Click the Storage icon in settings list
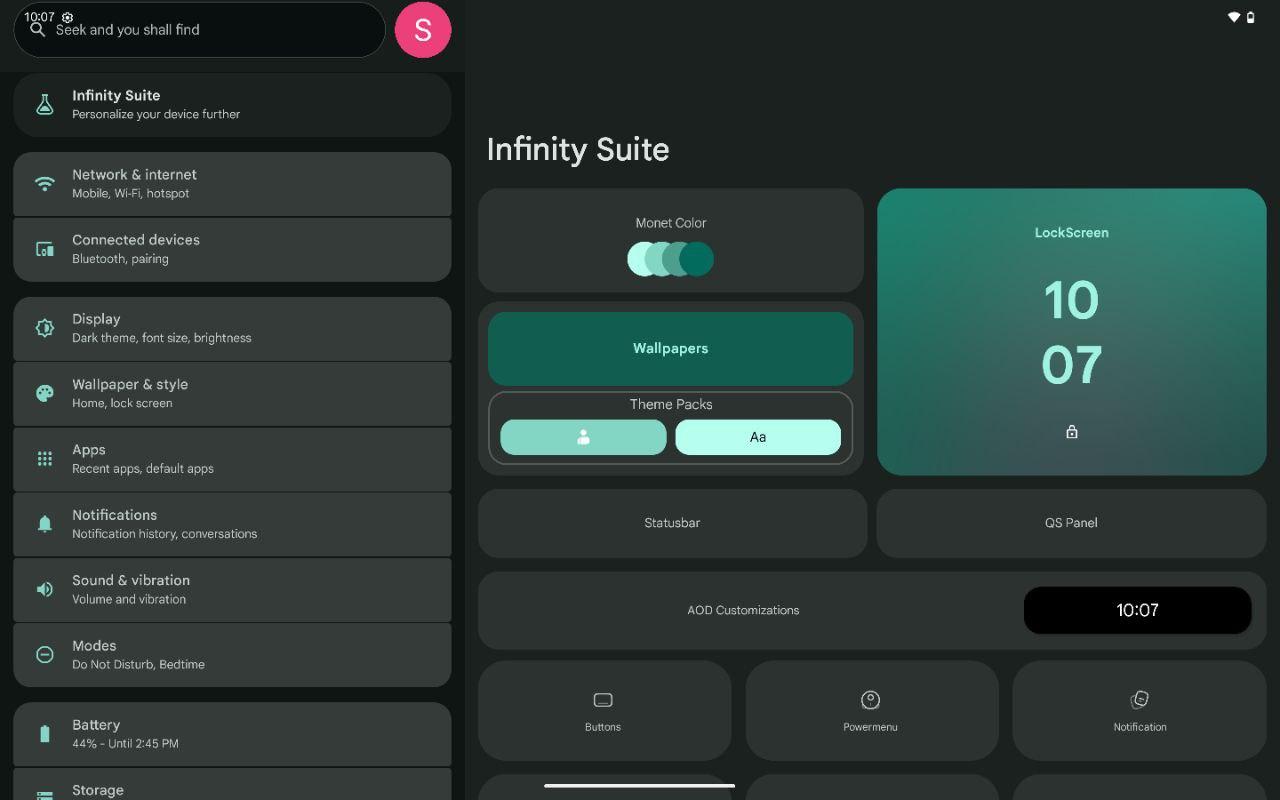 tap(44, 795)
